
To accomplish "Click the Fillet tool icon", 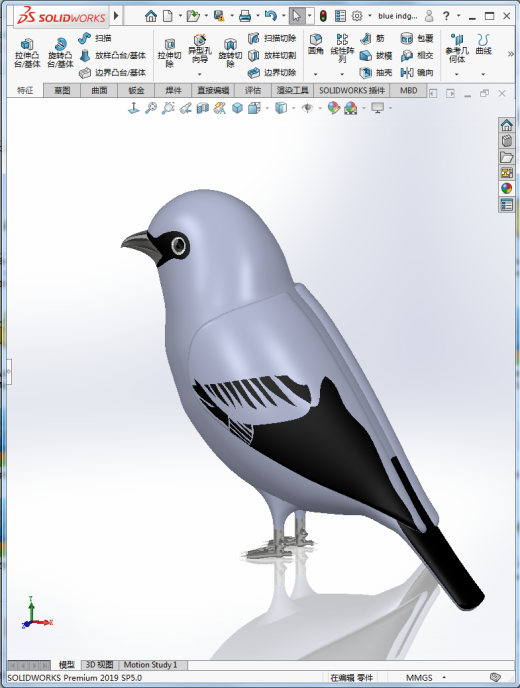I will [x=316, y=43].
